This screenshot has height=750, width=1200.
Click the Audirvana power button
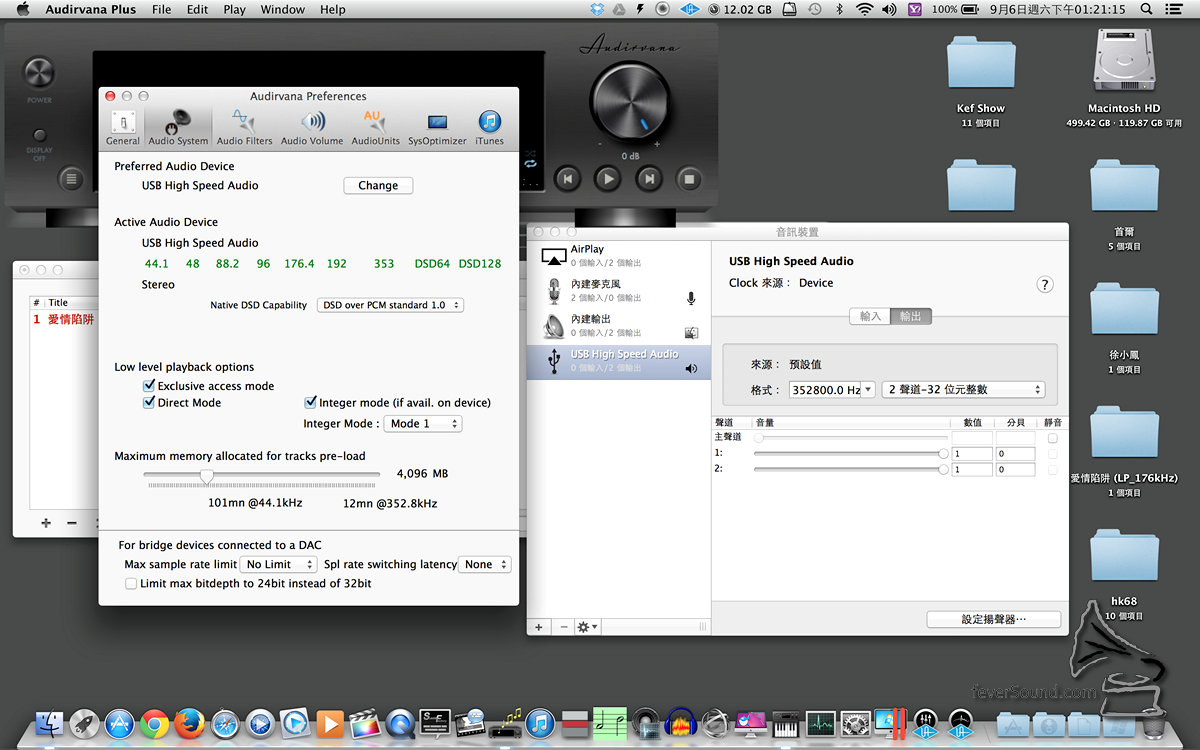click(x=39, y=73)
